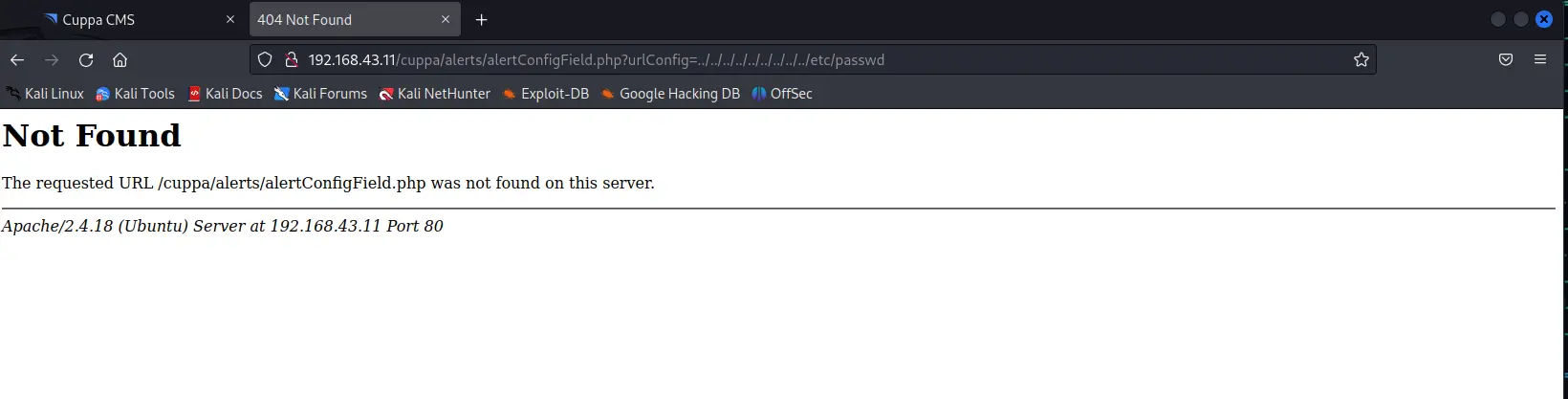This screenshot has width=1568, height=399.
Task: Go to the browser home page
Action: [x=120, y=59]
